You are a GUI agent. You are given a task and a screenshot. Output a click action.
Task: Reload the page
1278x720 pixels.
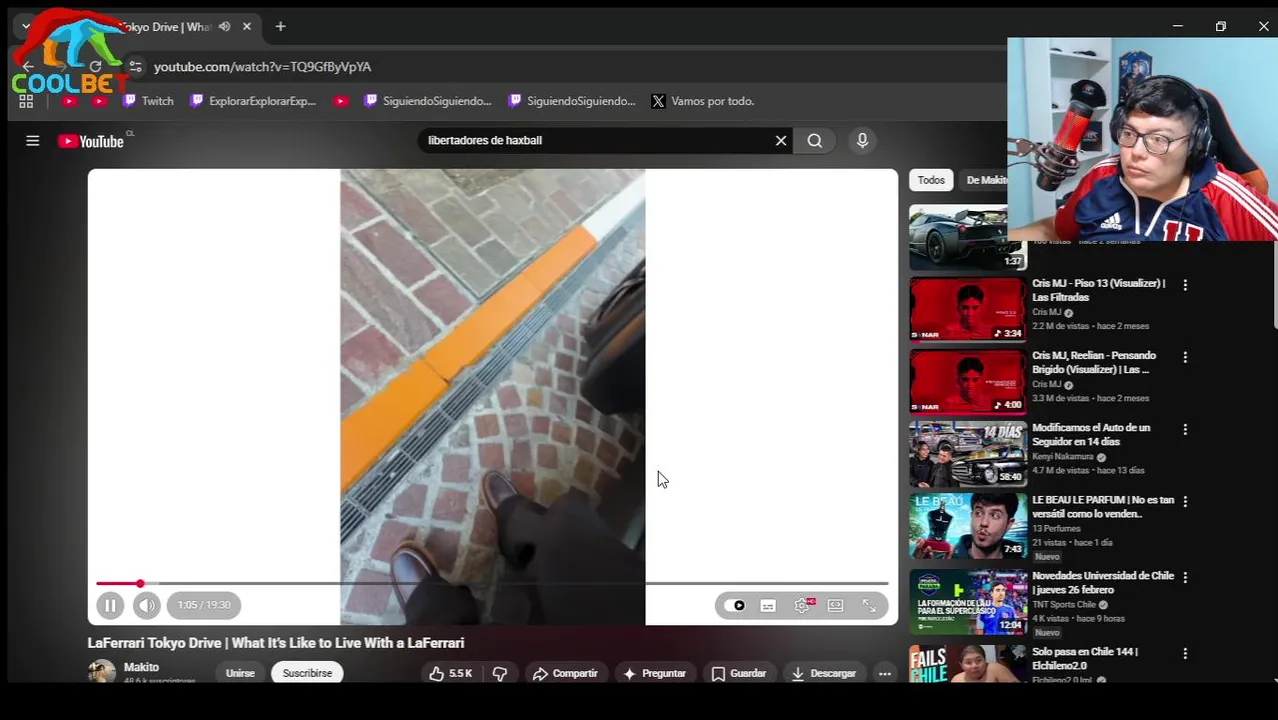95,67
